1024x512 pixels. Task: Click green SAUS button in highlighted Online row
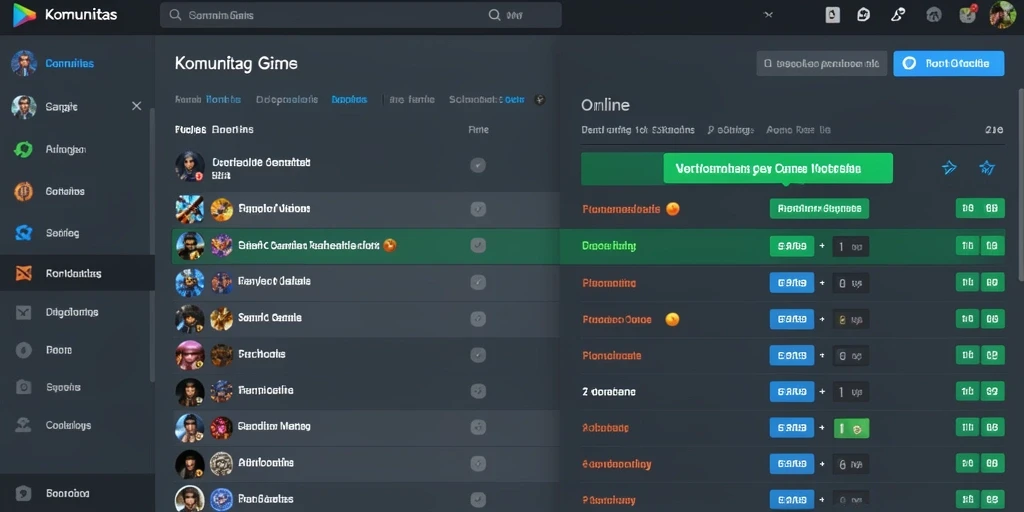tap(792, 246)
